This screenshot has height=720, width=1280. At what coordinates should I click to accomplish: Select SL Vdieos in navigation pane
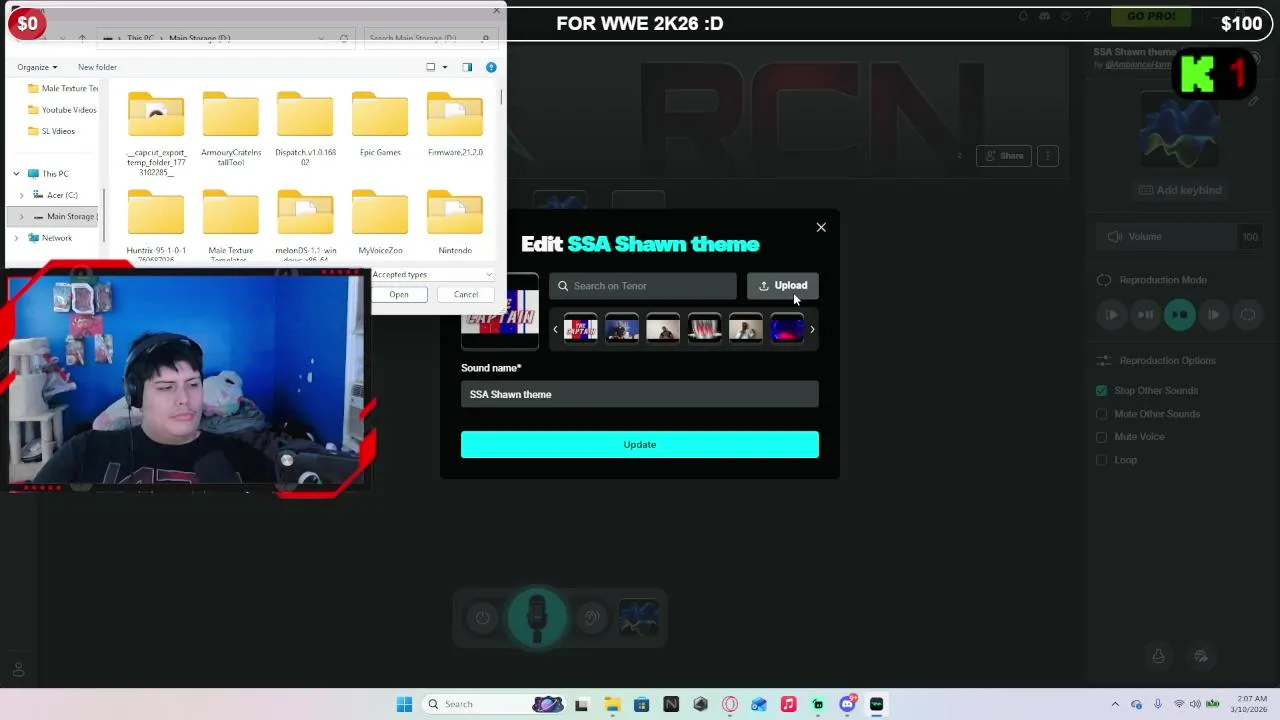51,131
